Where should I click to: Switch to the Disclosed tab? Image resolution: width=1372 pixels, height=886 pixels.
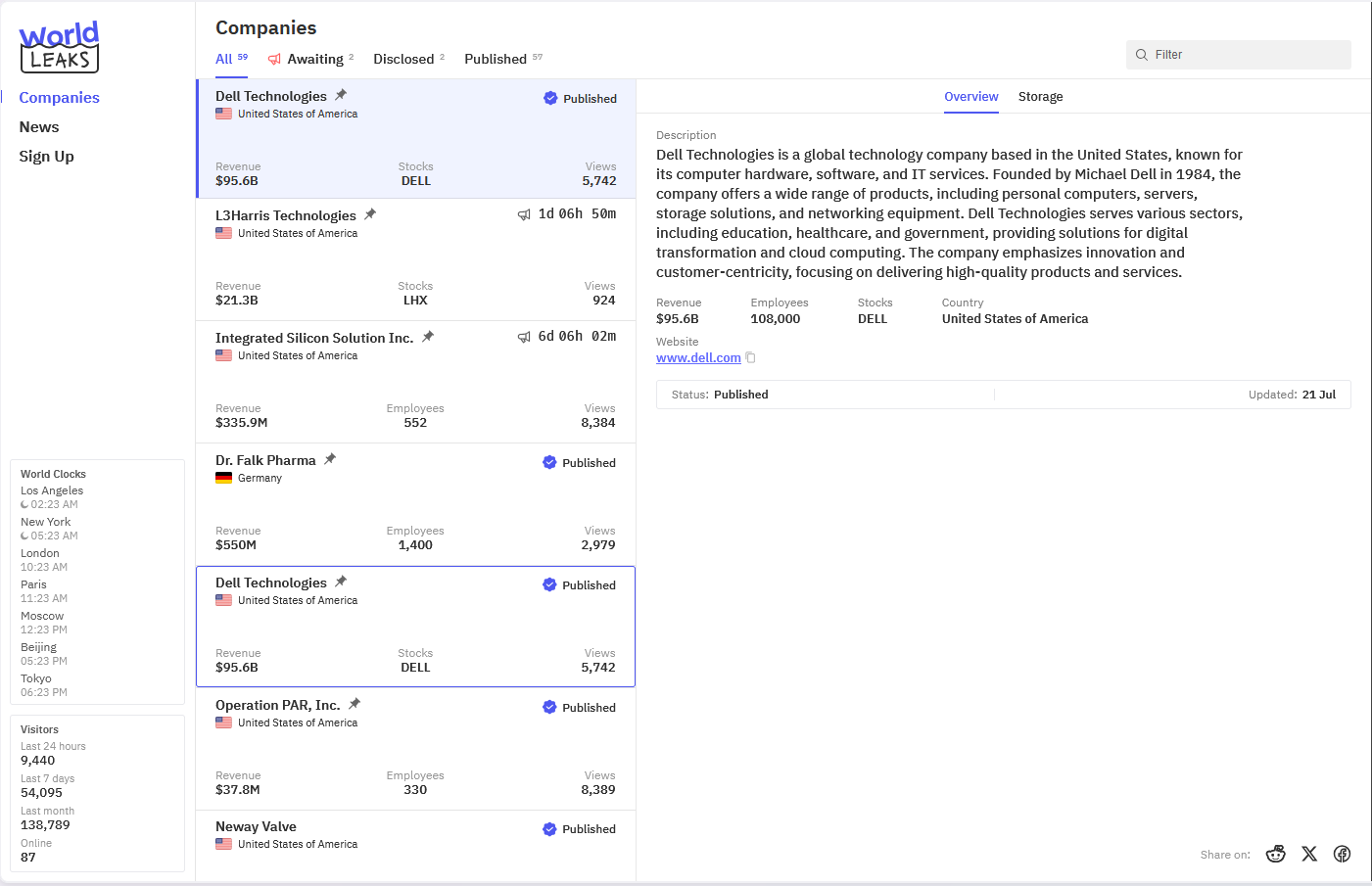(408, 59)
